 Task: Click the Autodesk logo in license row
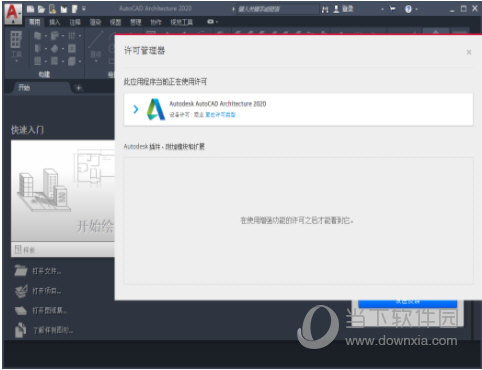(x=156, y=109)
